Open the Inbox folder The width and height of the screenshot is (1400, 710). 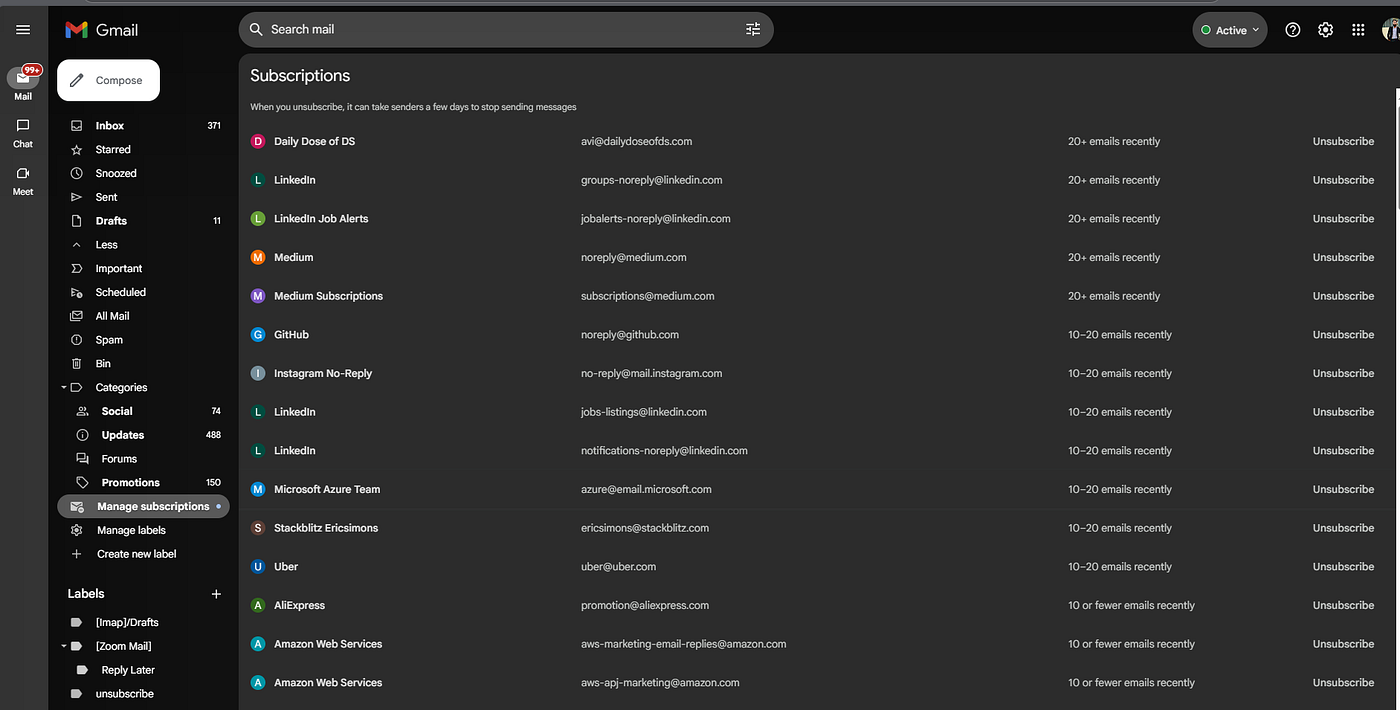pyautogui.click(x=142, y=126)
